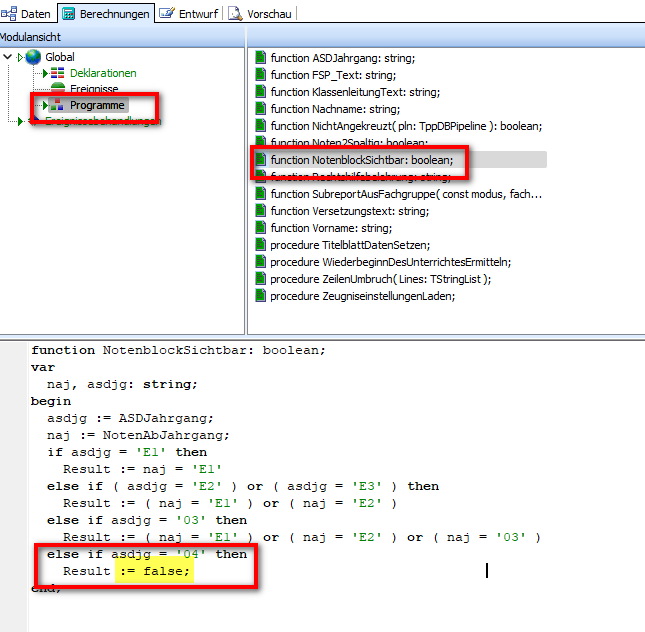Click the document icon of FSP_Text function
Screen dimensions: 645x632
tap(260, 75)
